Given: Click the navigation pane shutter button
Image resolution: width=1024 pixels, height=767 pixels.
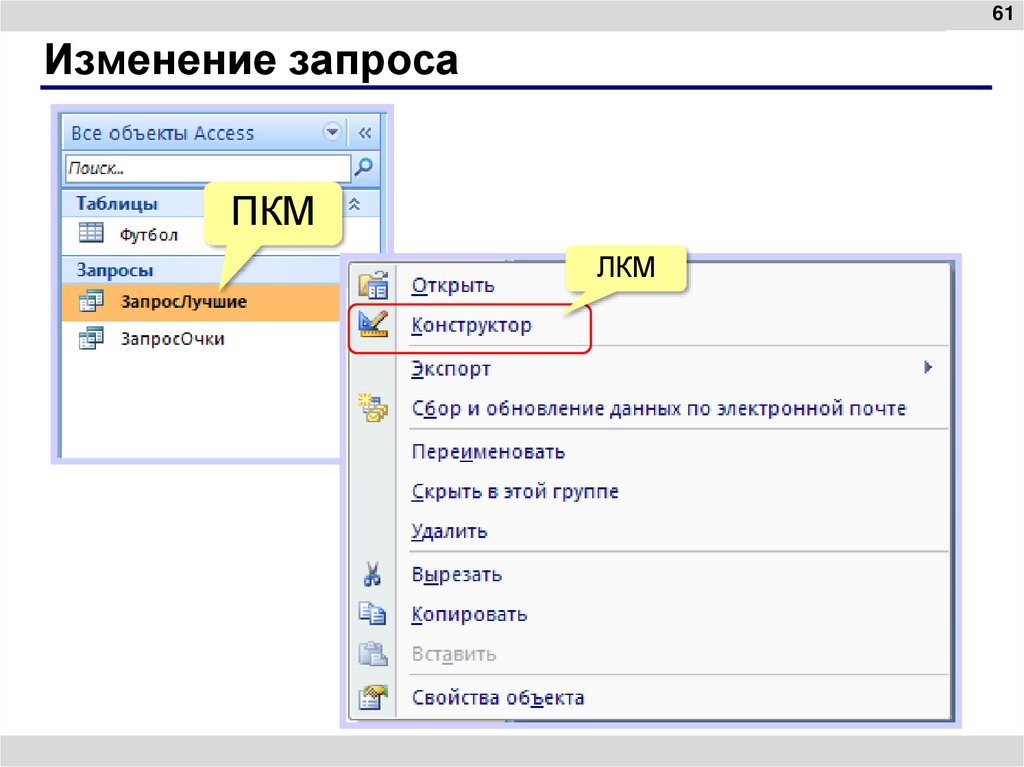Looking at the screenshot, I should coord(366,132).
